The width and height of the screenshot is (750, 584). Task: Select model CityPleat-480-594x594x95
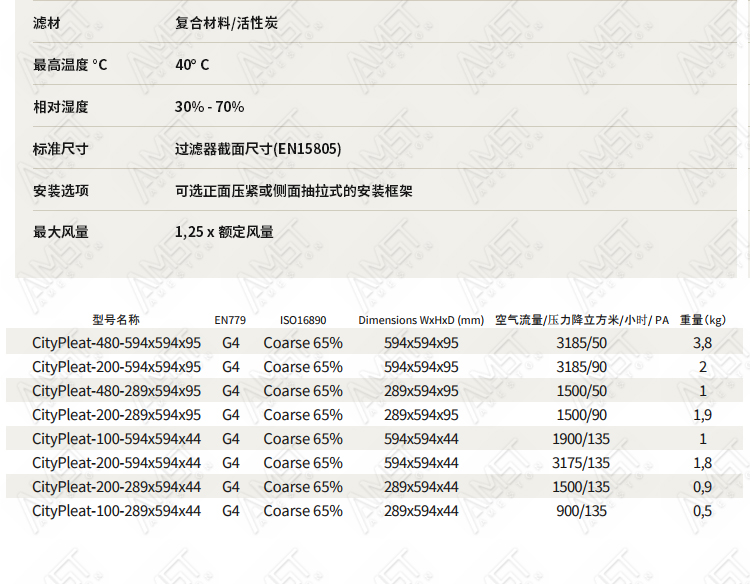click(x=117, y=343)
